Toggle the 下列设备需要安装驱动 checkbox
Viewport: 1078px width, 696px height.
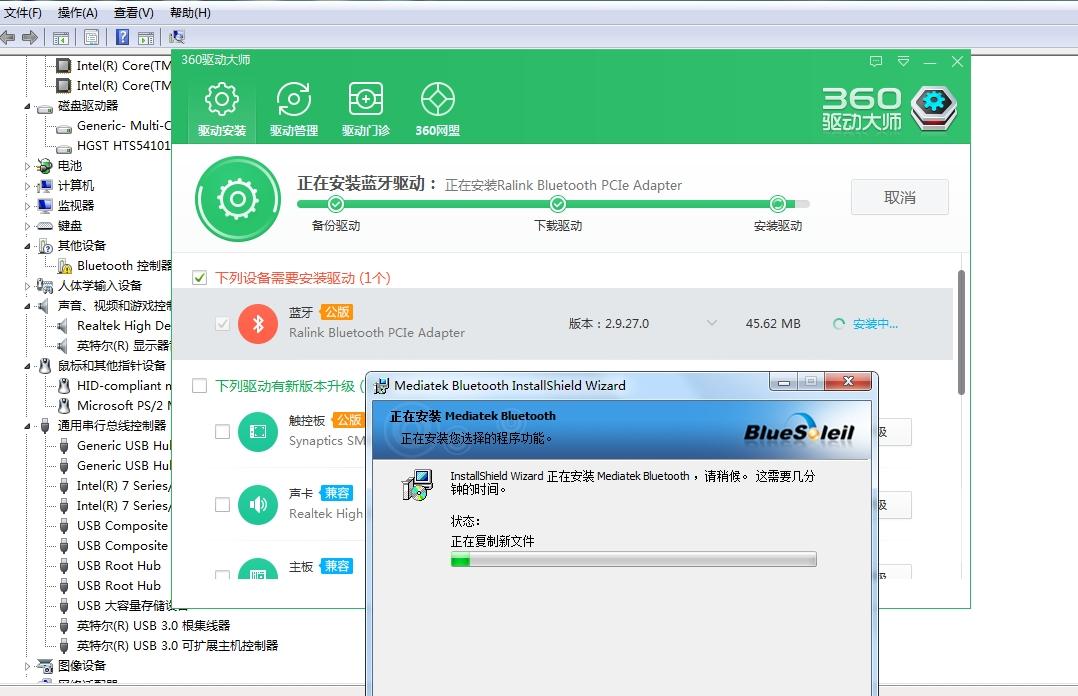pos(199,278)
